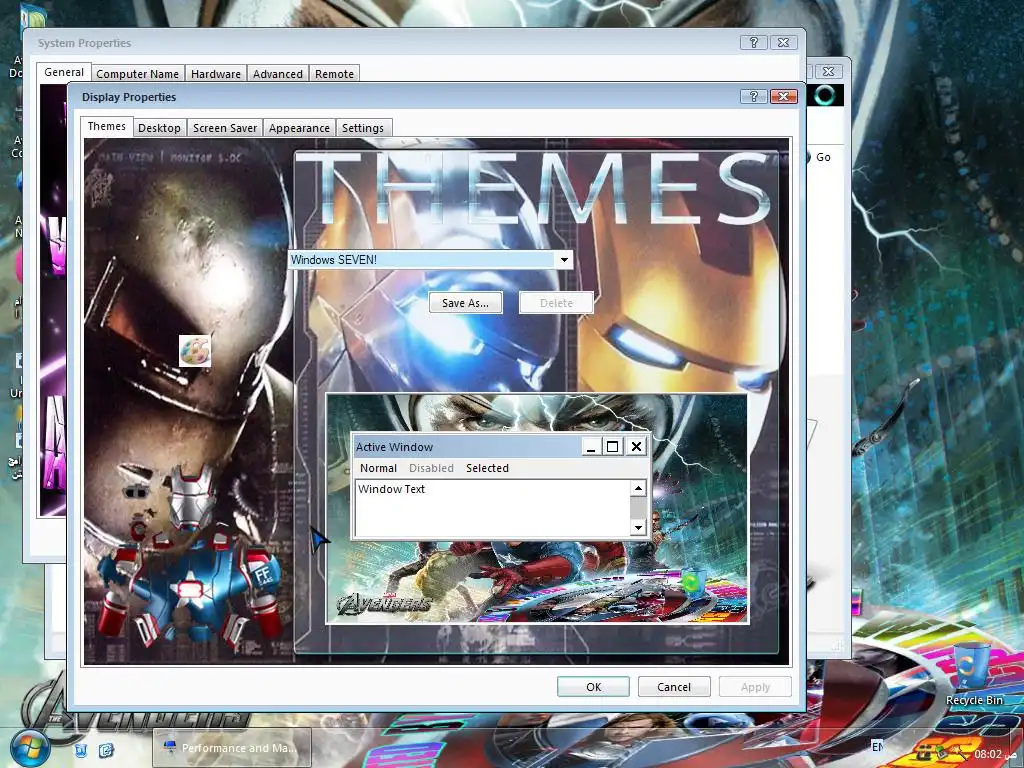Image resolution: width=1024 pixels, height=768 pixels.
Task: Click the second quick-launch icon beside the taskbar button
Action: pos(106,750)
